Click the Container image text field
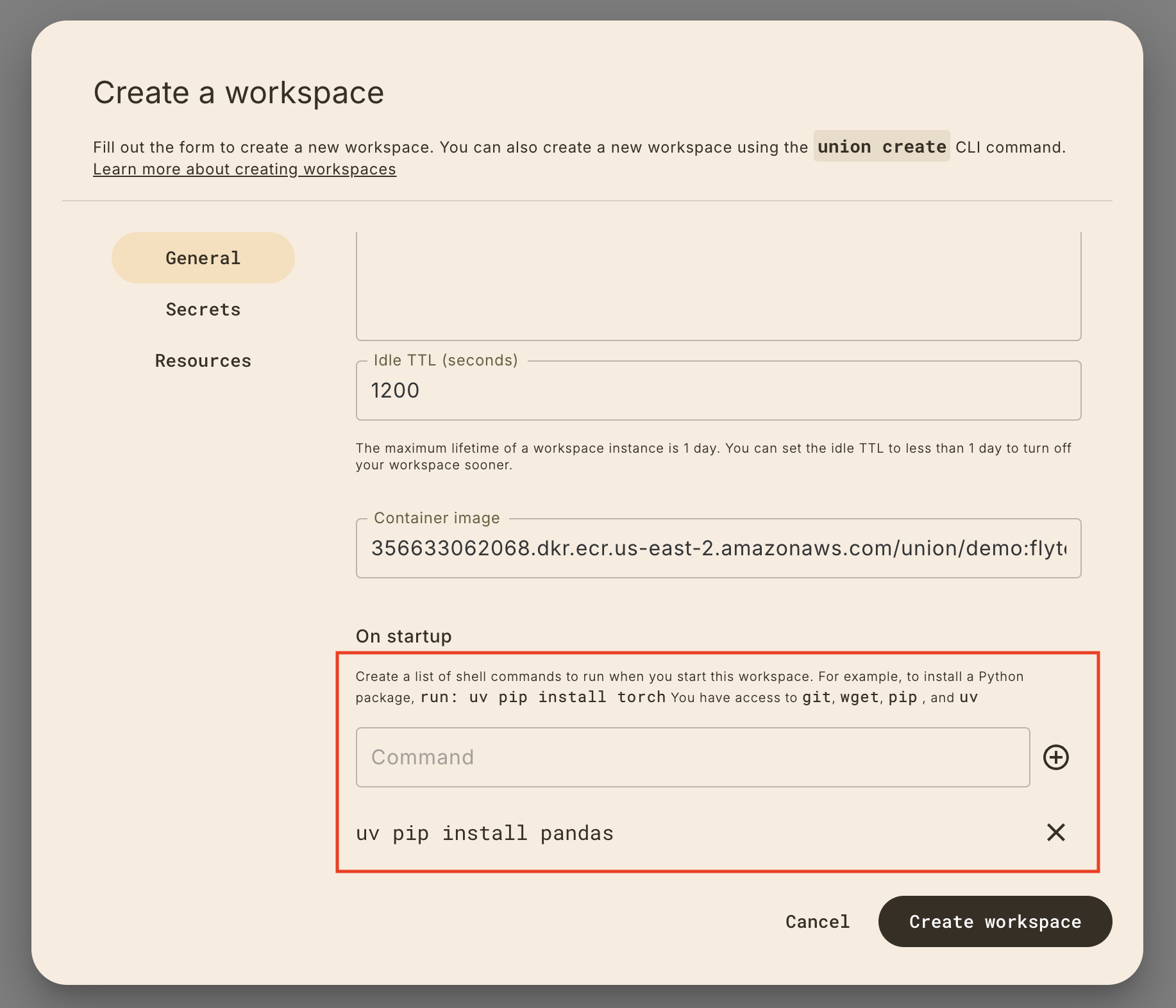Viewport: 1176px width, 1008px height. (x=718, y=548)
